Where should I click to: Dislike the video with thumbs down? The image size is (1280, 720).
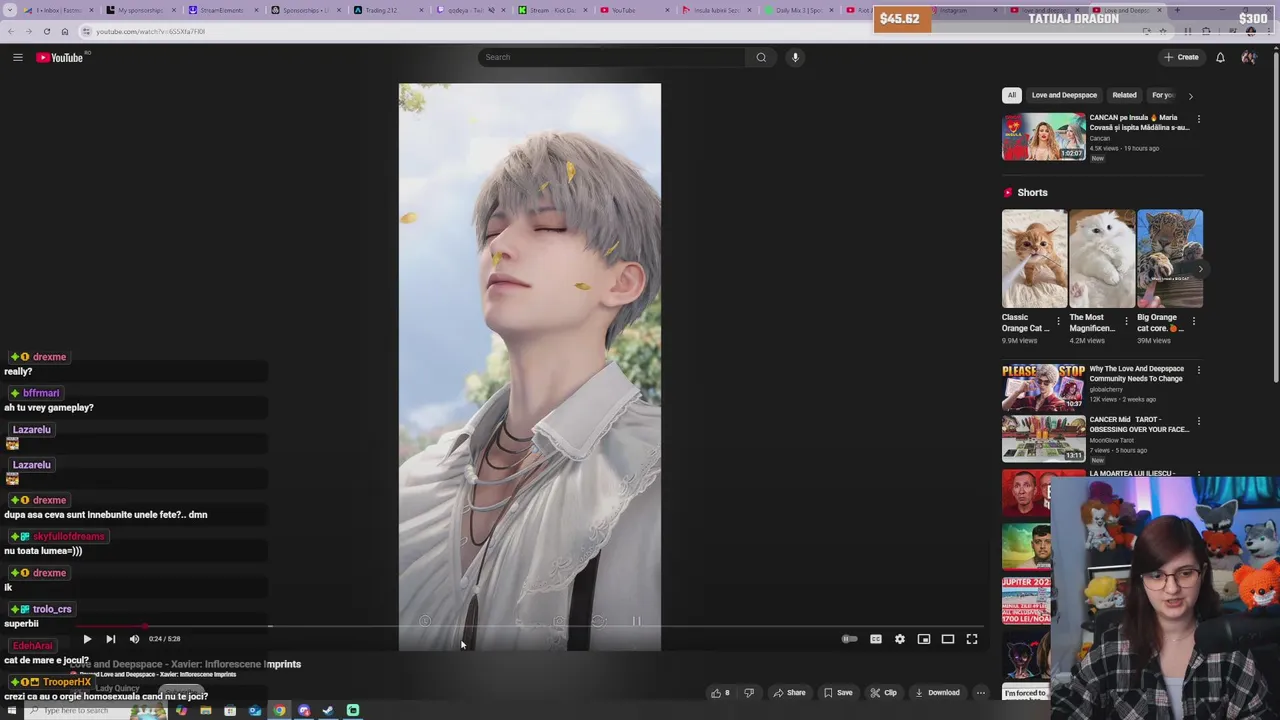pyautogui.click(x=748, y=692)
